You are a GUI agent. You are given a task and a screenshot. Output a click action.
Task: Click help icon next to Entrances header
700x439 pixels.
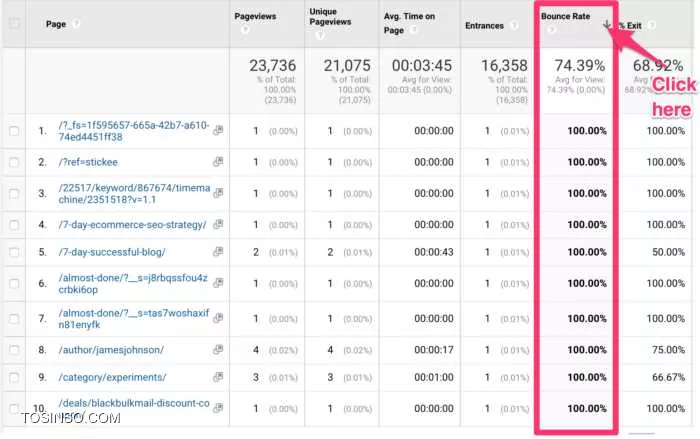point(514,25)
